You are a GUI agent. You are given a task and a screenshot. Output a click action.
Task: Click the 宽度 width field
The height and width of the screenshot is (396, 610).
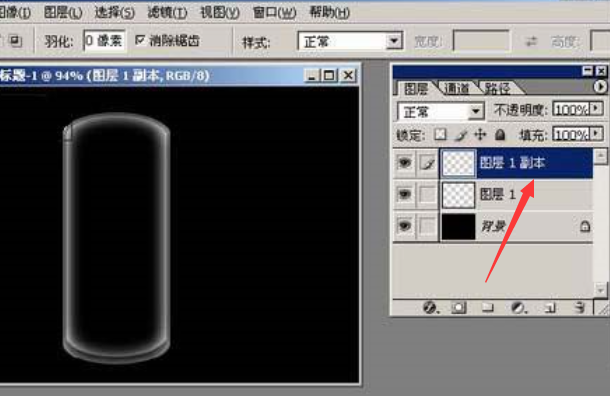[481, 41]
